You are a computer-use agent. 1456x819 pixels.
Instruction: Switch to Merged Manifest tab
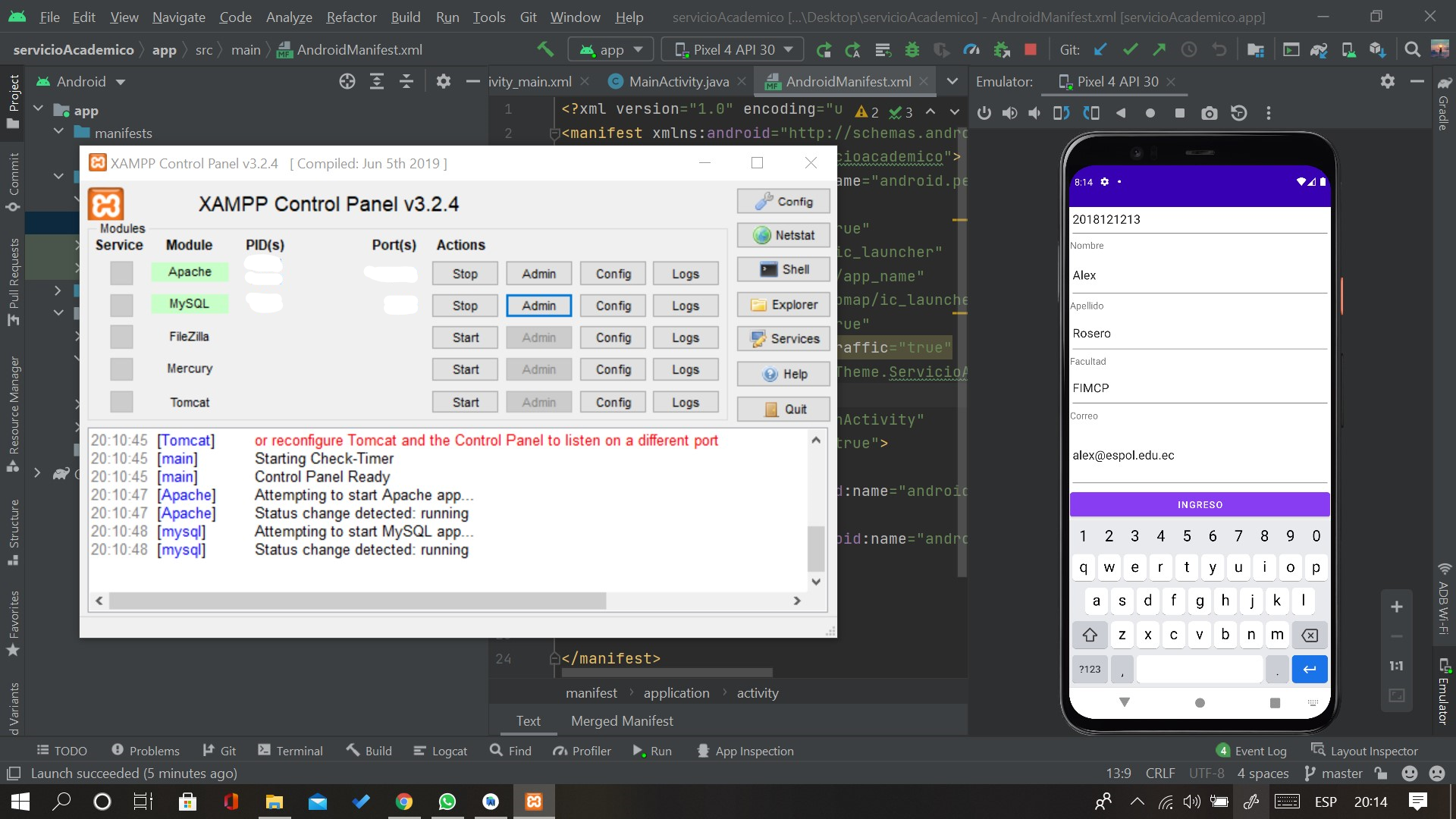(622, 720)
